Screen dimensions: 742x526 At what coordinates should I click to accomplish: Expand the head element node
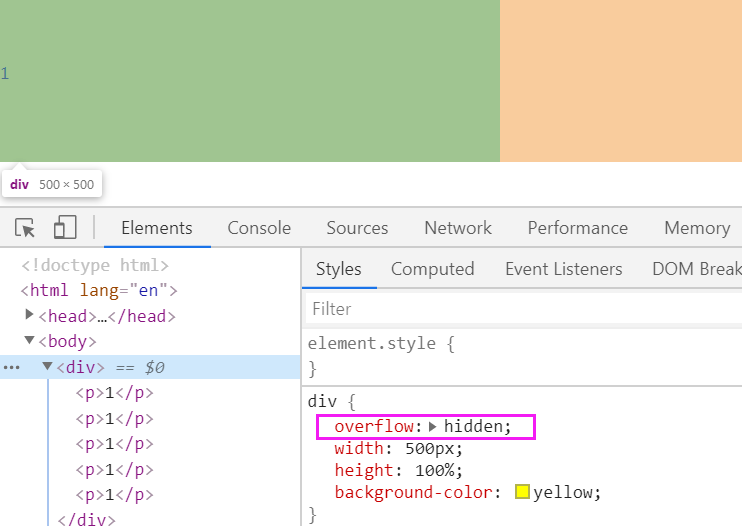tap(29, 315)
